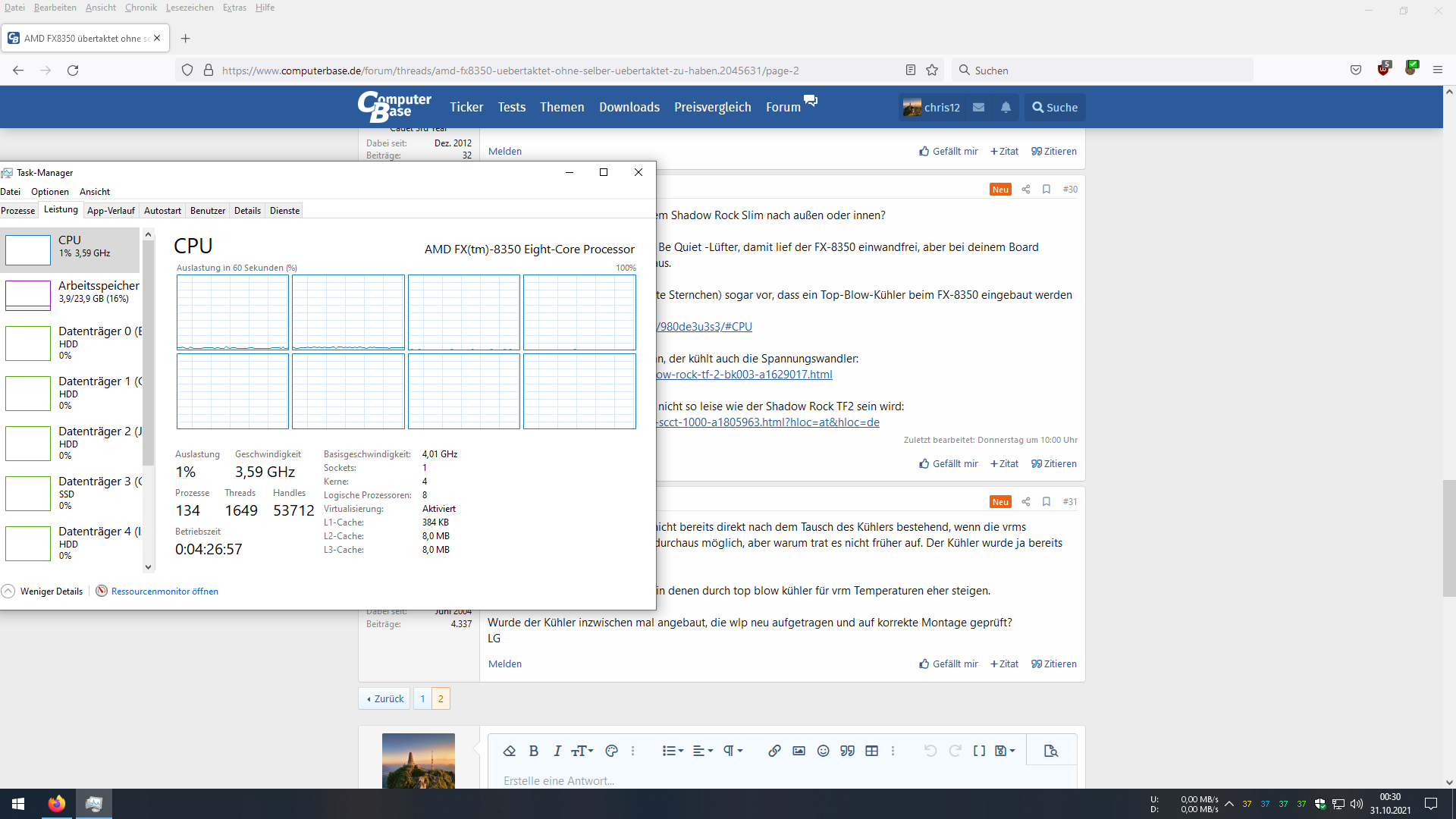Collapse Task-Manager with 'Weniger Details'
The image size is (1456, 819).
tap(42, 591)
